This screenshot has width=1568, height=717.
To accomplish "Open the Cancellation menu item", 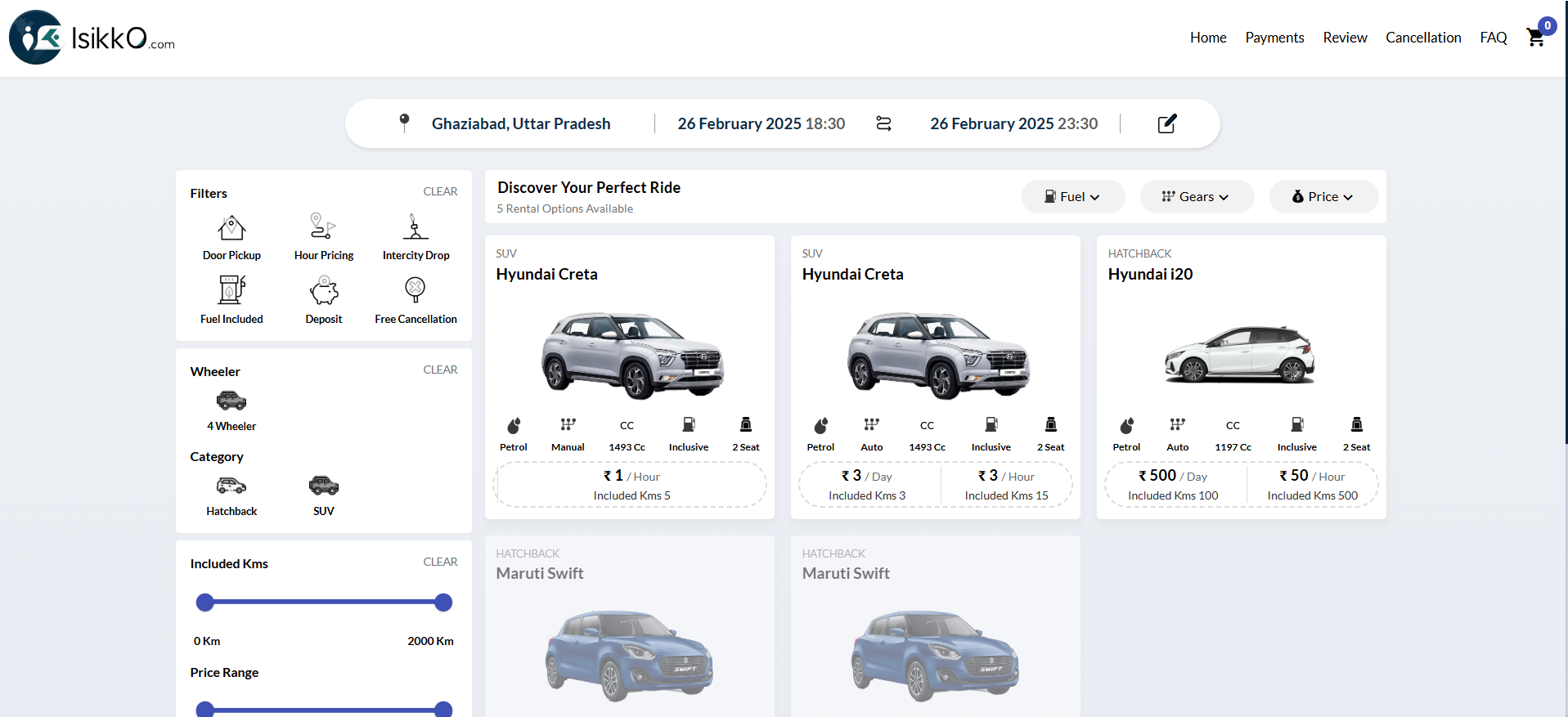I will [1423, 38].
